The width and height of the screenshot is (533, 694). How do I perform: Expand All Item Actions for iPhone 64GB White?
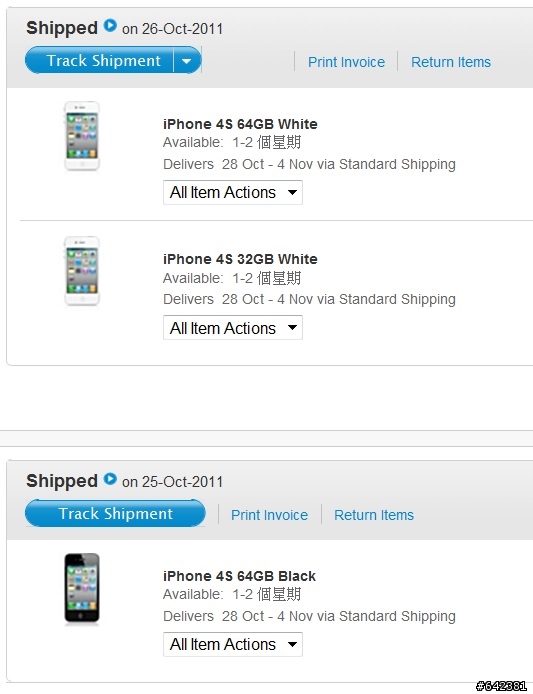(x=233, y=193)
